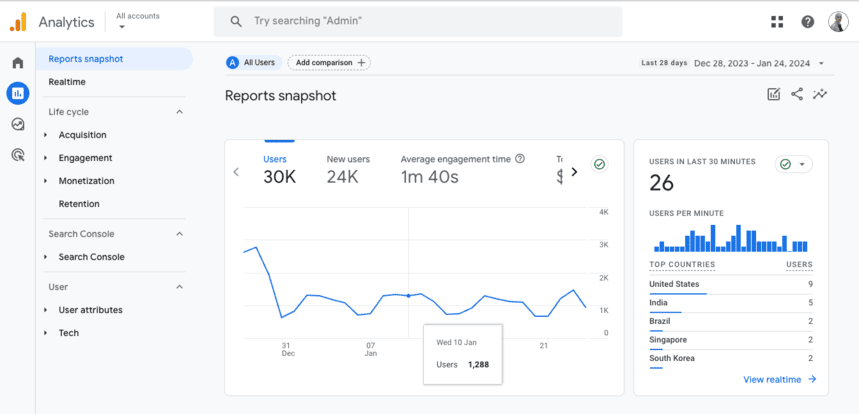Select the Users metric tab
Viewport: 859px width, 414px height.
tap(279, 169)
